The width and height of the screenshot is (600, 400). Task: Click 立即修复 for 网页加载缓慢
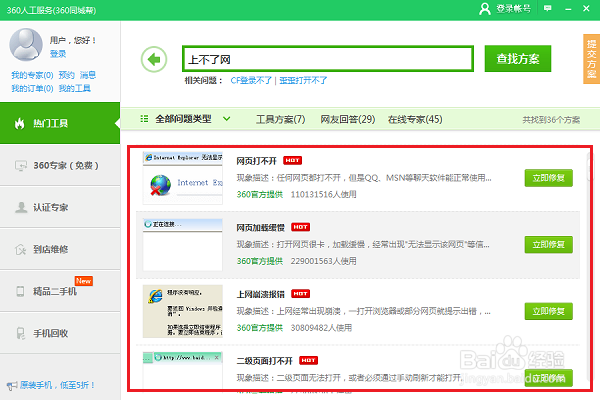(x=548, y=245)
